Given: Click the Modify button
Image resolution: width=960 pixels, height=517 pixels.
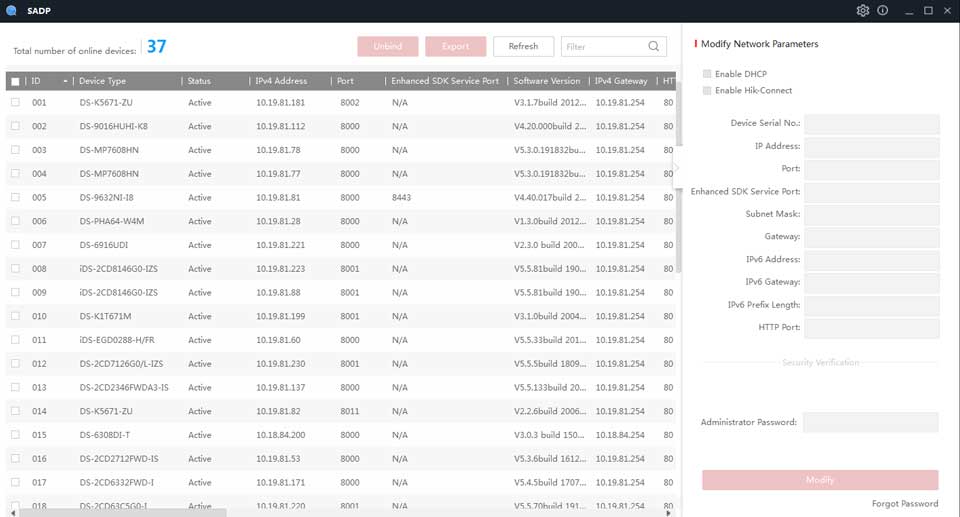Looking at the screenshot, I should click(x=820, y=480).
